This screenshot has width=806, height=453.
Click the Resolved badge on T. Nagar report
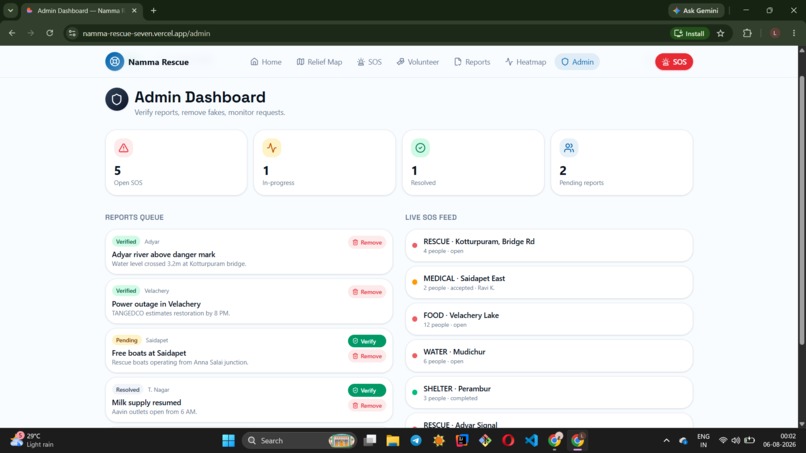coord(127,389)
